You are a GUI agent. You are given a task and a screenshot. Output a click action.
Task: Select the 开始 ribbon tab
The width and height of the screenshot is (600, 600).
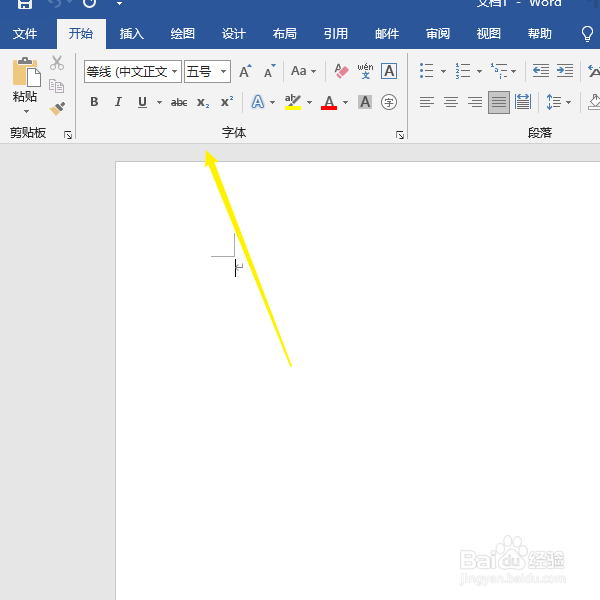(x=81, y=34)
